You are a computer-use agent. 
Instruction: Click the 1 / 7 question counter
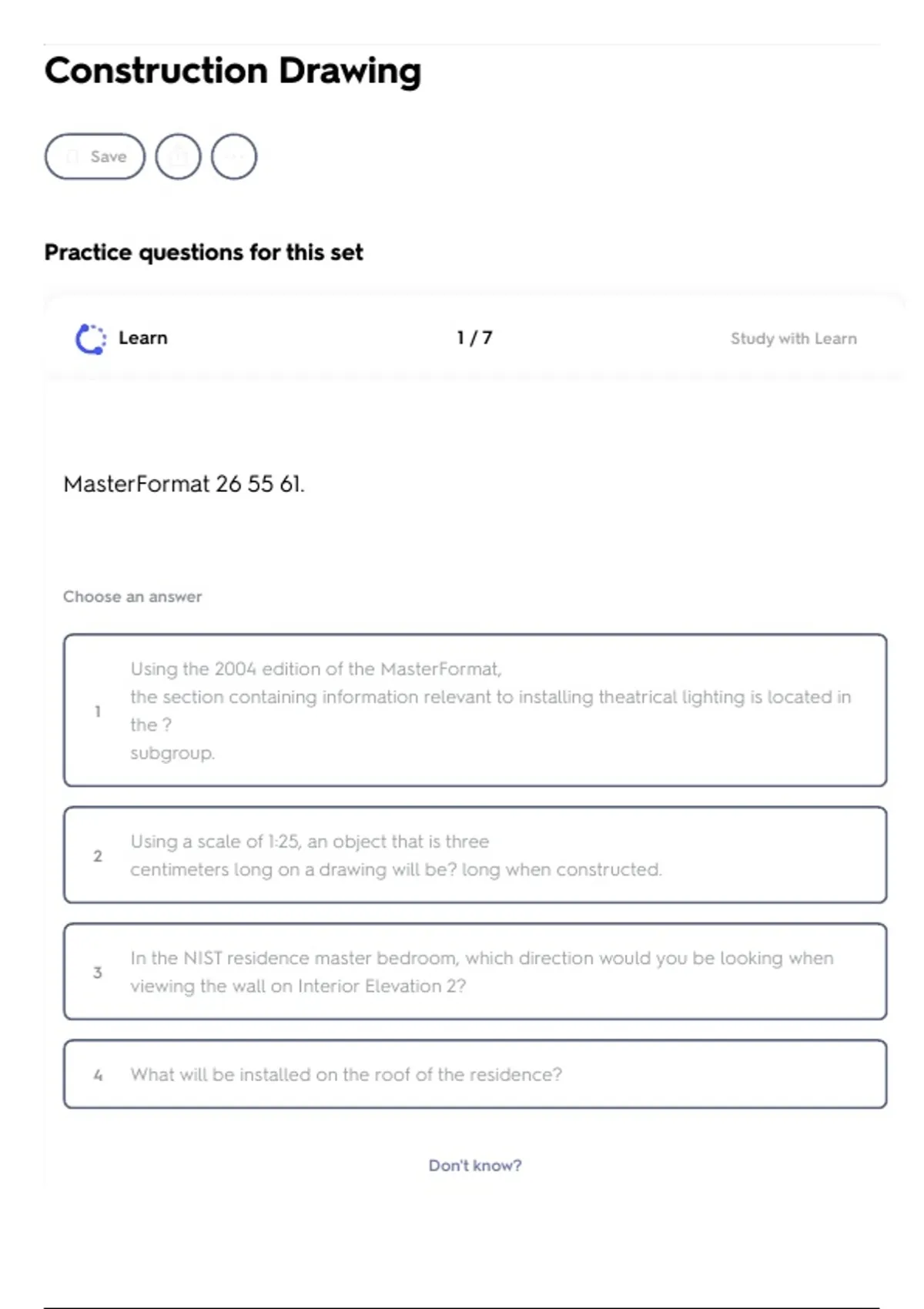pos(474,338)
